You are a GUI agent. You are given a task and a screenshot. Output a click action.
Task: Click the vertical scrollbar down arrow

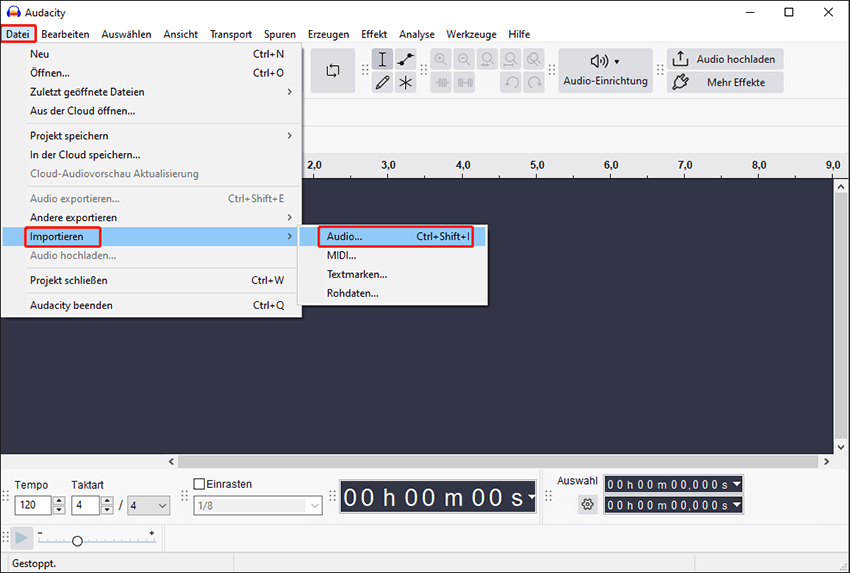841,447
